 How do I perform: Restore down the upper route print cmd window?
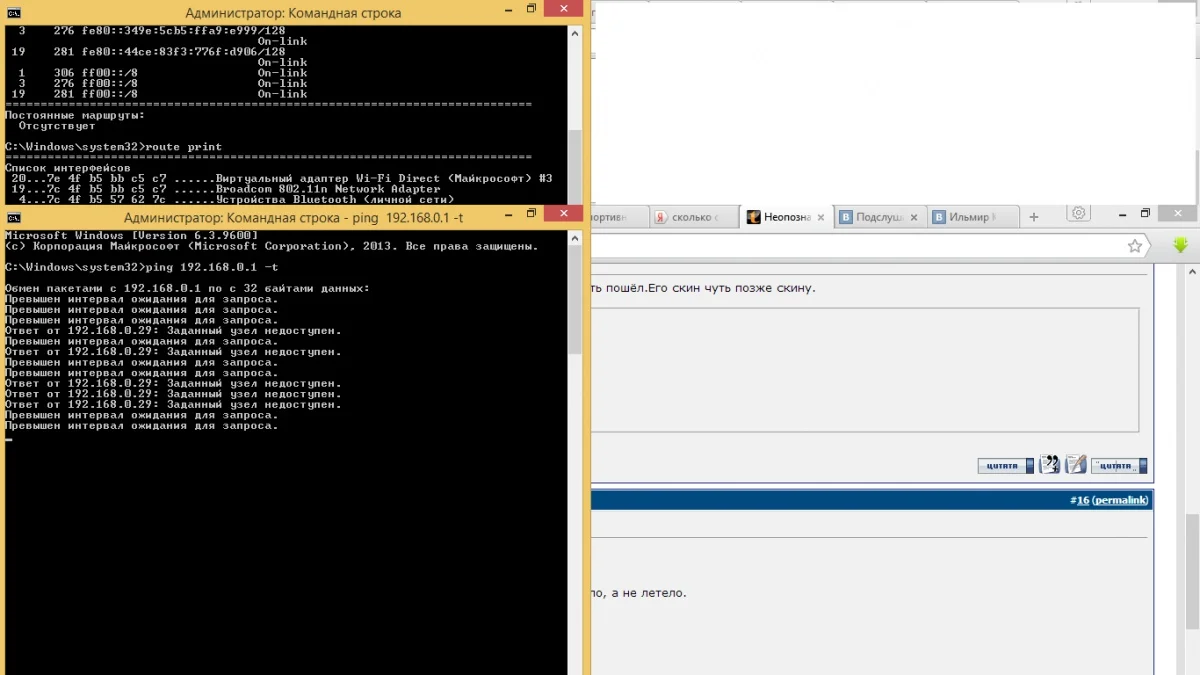coord(532,10)
